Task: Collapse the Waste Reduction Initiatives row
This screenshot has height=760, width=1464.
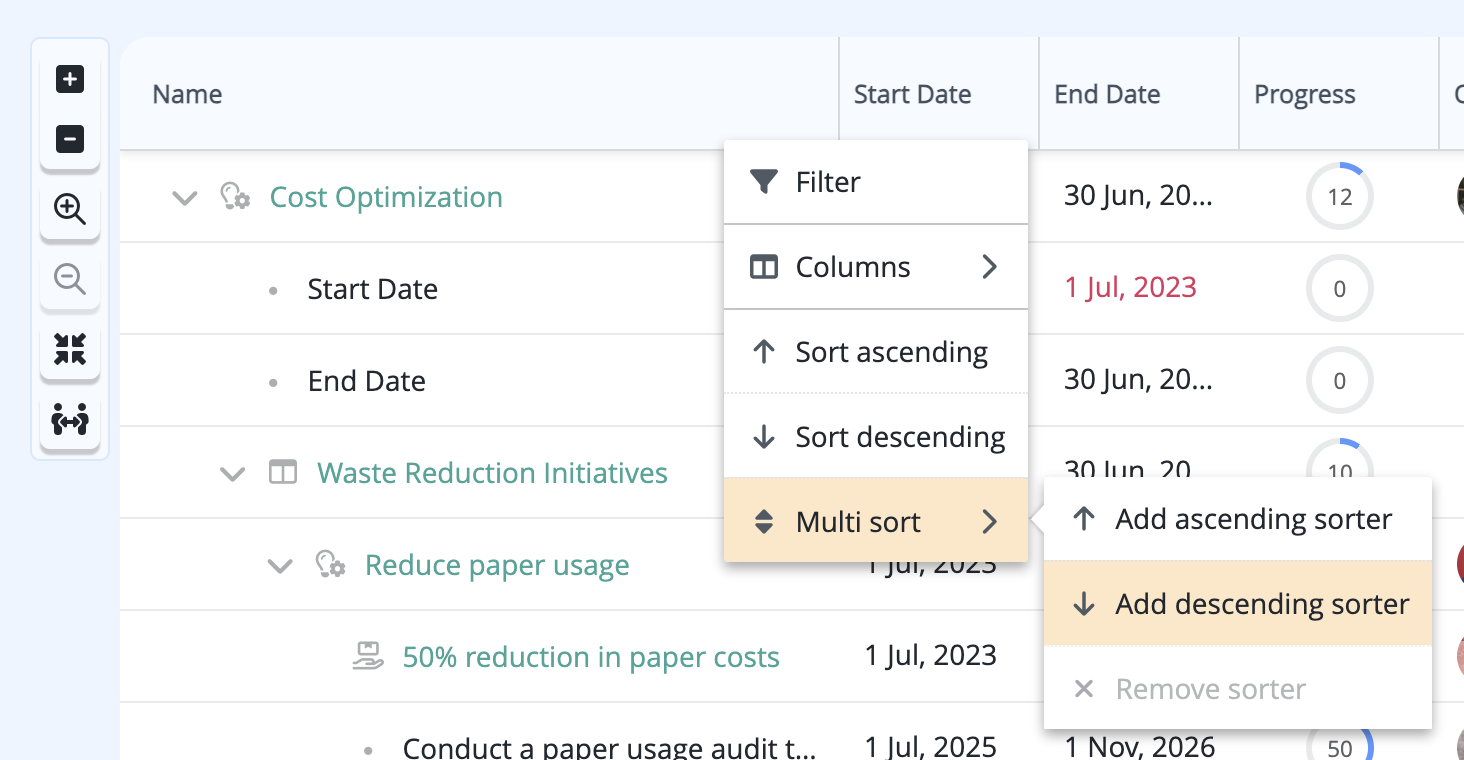Action: (232, 473)
